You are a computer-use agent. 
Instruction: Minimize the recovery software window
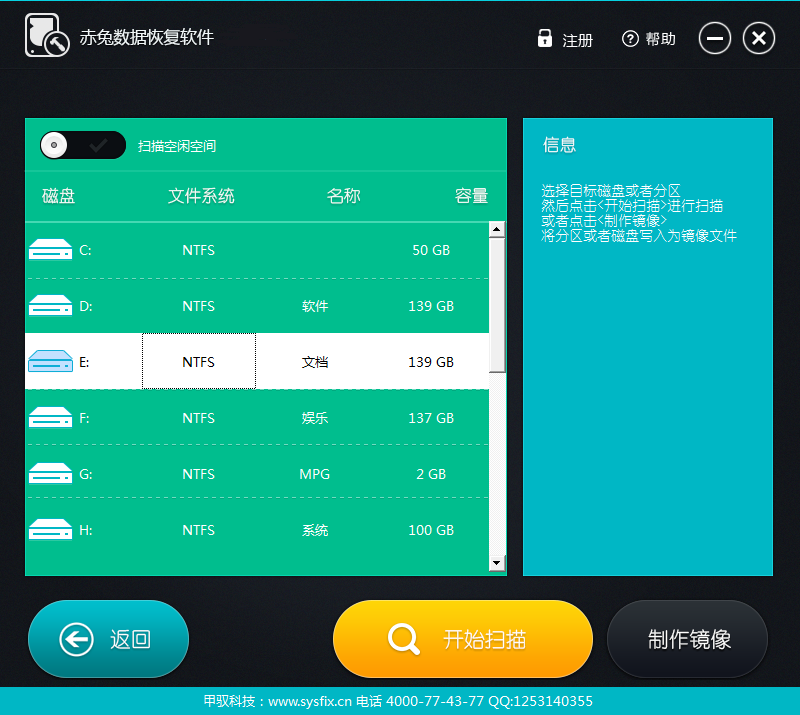pyautogui.click(x=714, y=38)
